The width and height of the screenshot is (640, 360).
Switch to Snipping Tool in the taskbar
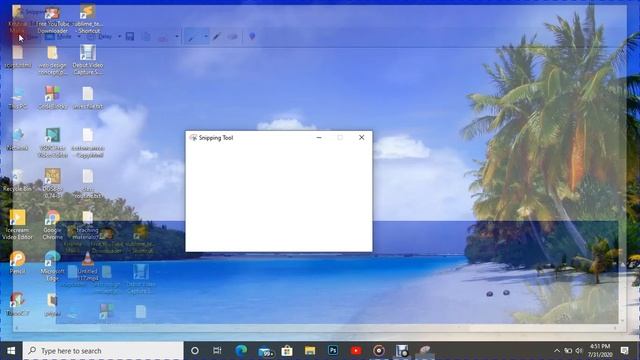pos(424,351)
